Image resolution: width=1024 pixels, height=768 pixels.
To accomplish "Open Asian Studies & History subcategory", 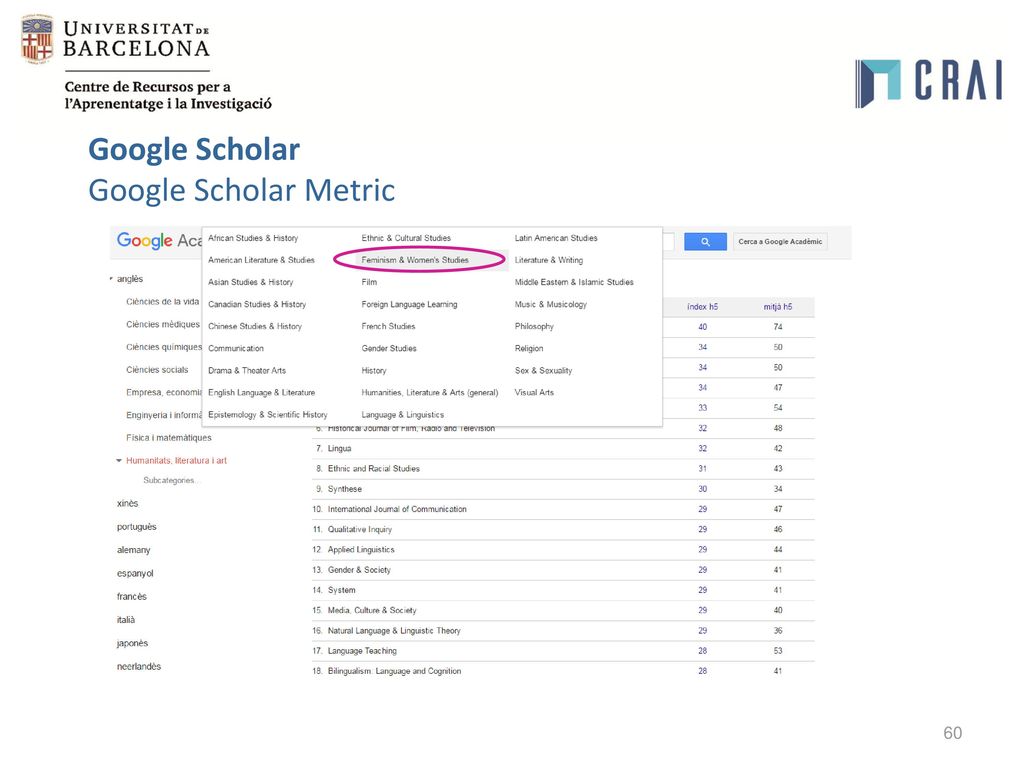I will 251,282.
